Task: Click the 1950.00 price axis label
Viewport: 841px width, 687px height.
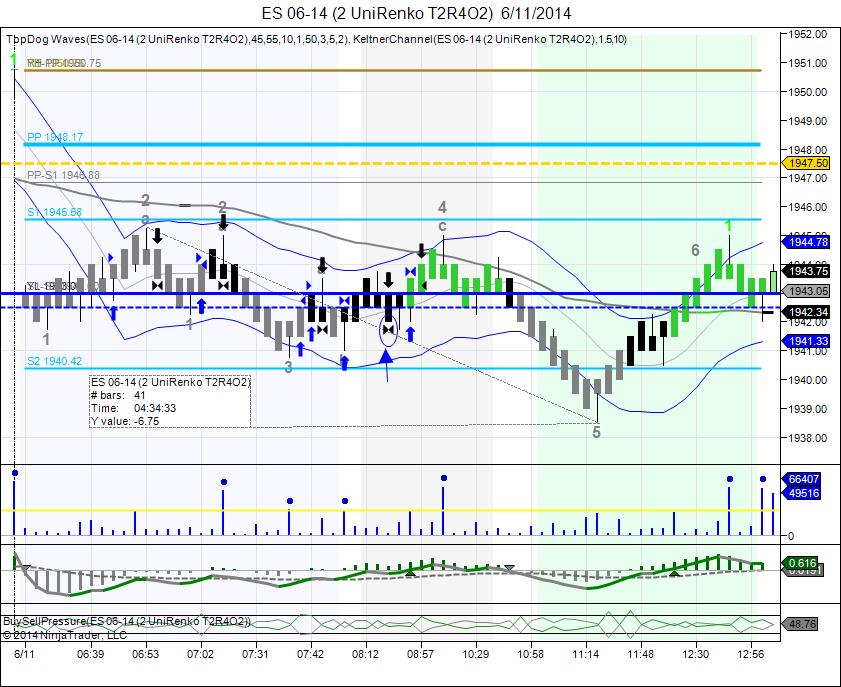Action: pyautogui.click(x=807, y=92)
